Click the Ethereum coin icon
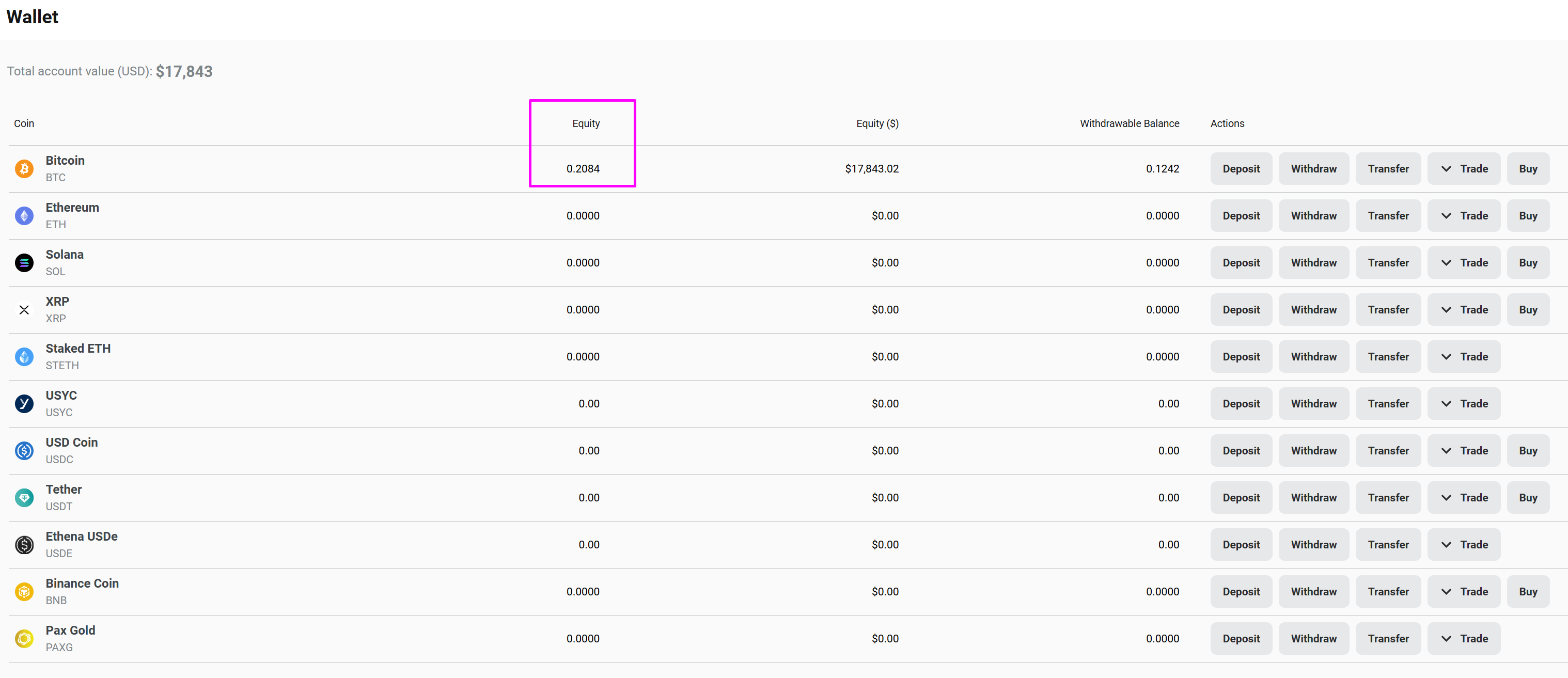This screenshot has height=678, width=1568. click(x=24, y=215)
